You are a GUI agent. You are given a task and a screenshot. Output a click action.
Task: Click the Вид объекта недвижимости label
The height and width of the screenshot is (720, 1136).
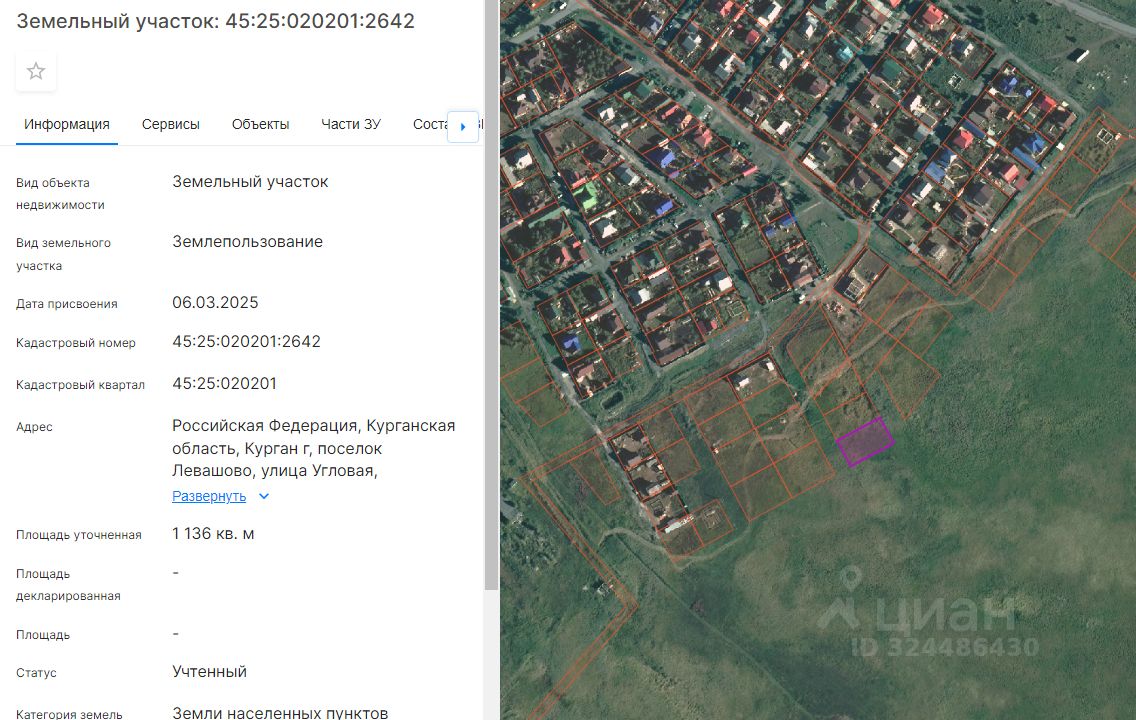pyautogui.click(x=60, y=193)
